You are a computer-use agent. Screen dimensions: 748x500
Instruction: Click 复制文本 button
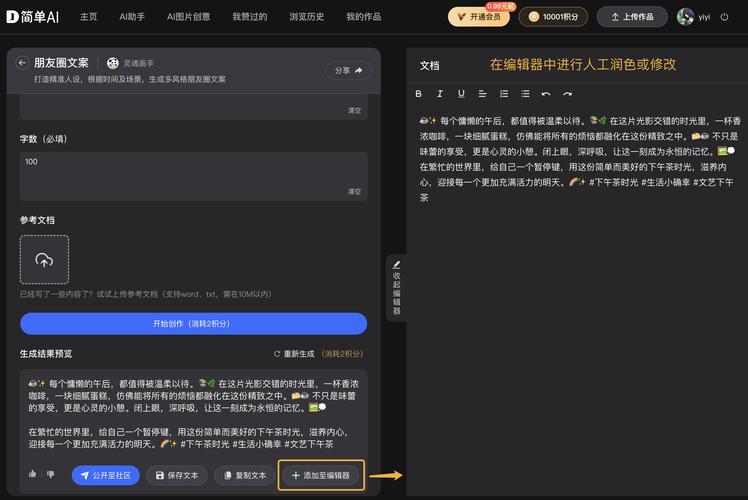[245, 475]
